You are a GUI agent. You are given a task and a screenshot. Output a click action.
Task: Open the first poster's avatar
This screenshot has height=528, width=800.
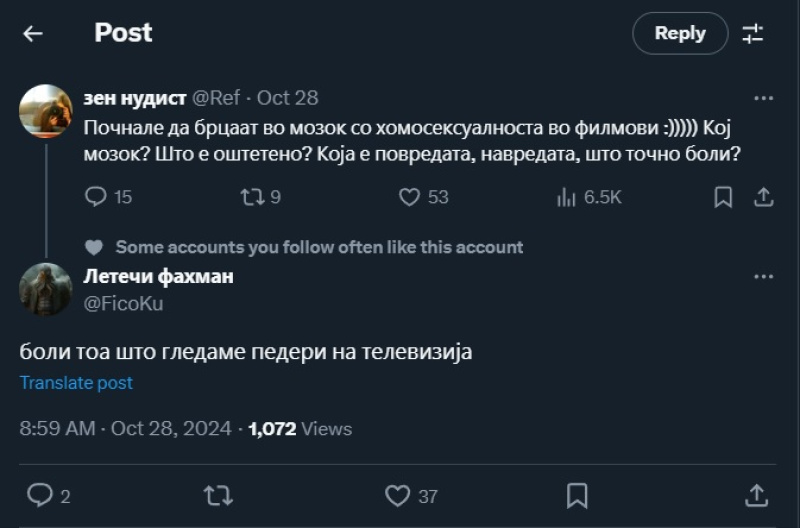pos(46,111)
